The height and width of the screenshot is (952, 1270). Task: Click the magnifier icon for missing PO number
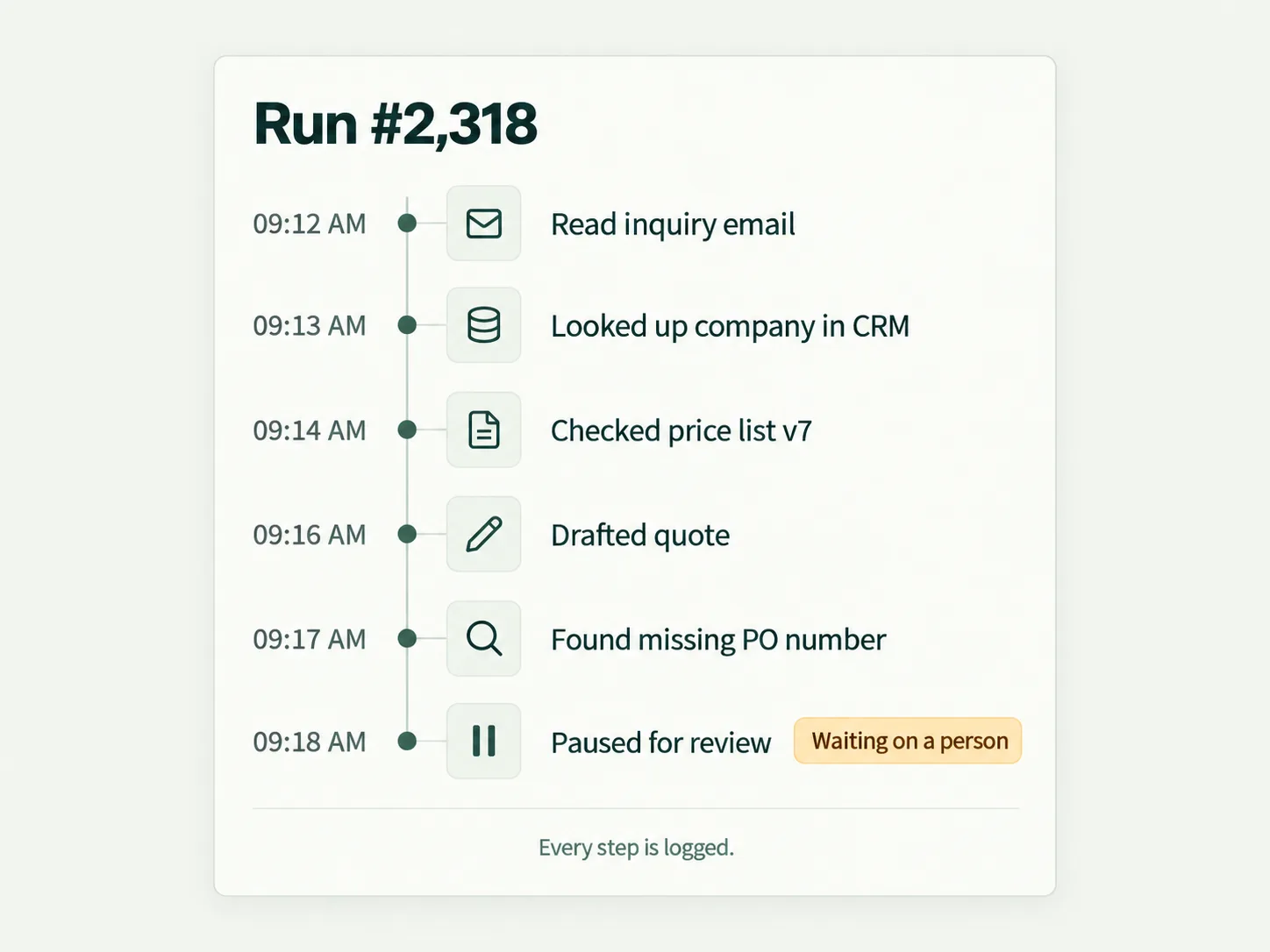(x=484, y=638)
